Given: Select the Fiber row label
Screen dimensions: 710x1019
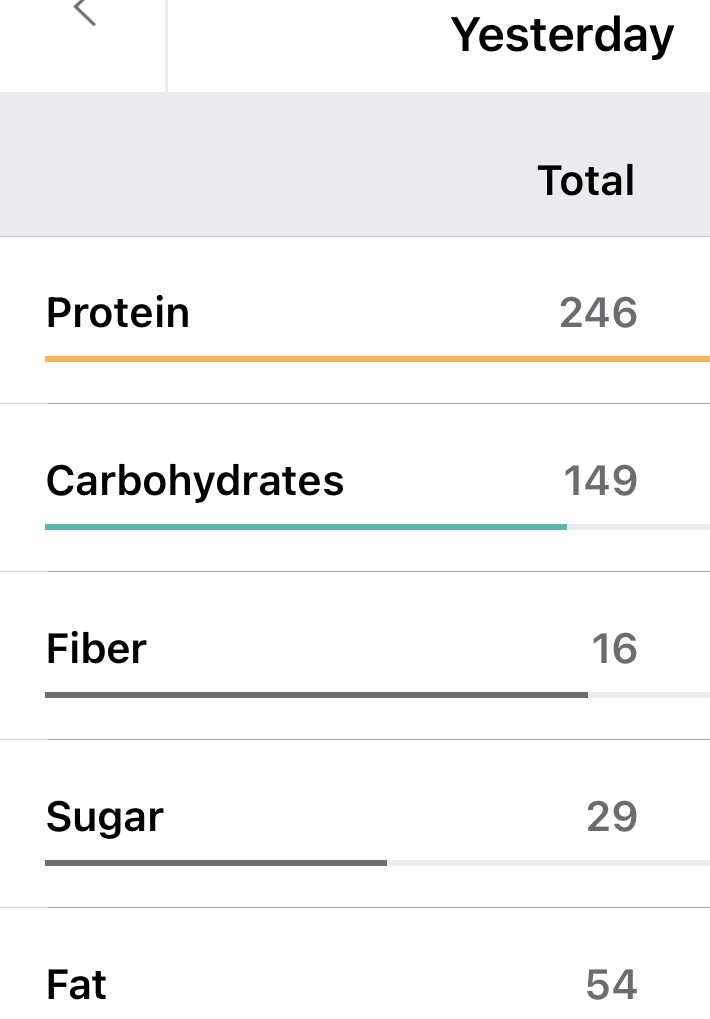Looking at the screenshot, I should [96, 649].
